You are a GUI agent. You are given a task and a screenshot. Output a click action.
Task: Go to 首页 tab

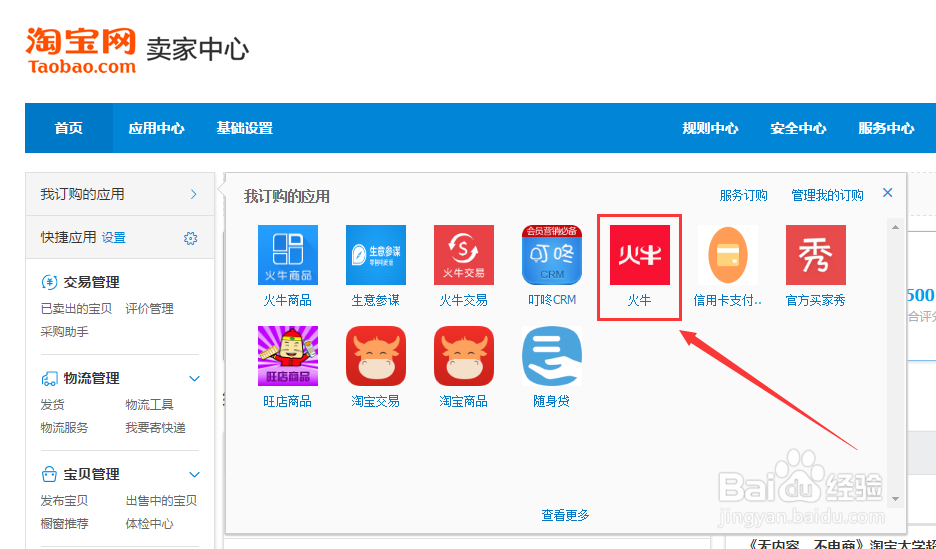(x=69, y=128)
